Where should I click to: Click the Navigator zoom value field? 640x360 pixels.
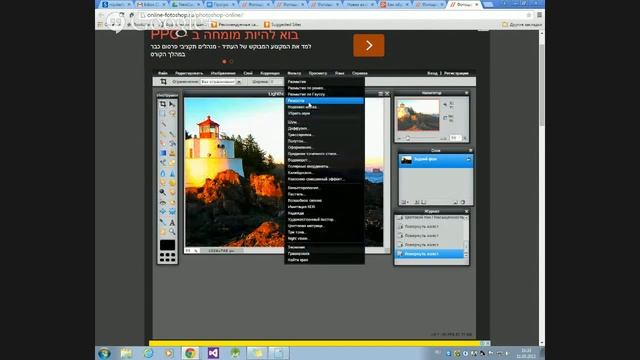pyautogui.click(x=455, y=138)
